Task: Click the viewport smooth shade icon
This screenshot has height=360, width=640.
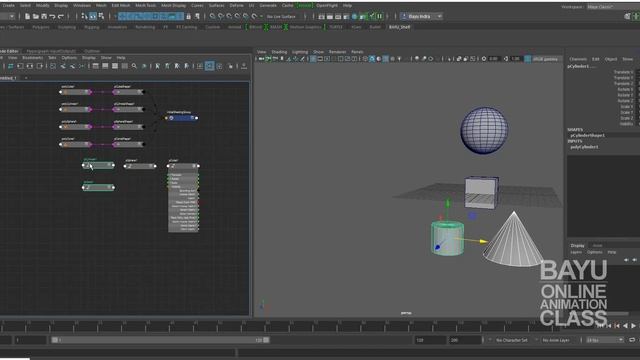Action: 372,59
